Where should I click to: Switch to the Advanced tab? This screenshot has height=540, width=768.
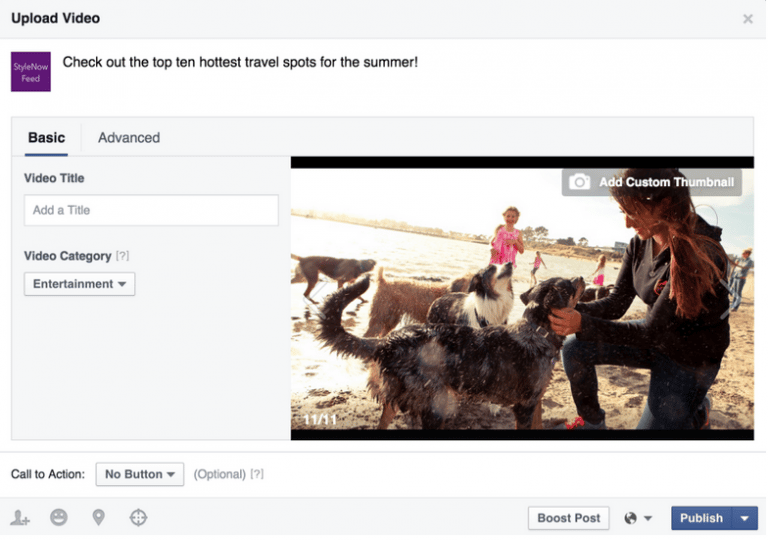[129, 138]
